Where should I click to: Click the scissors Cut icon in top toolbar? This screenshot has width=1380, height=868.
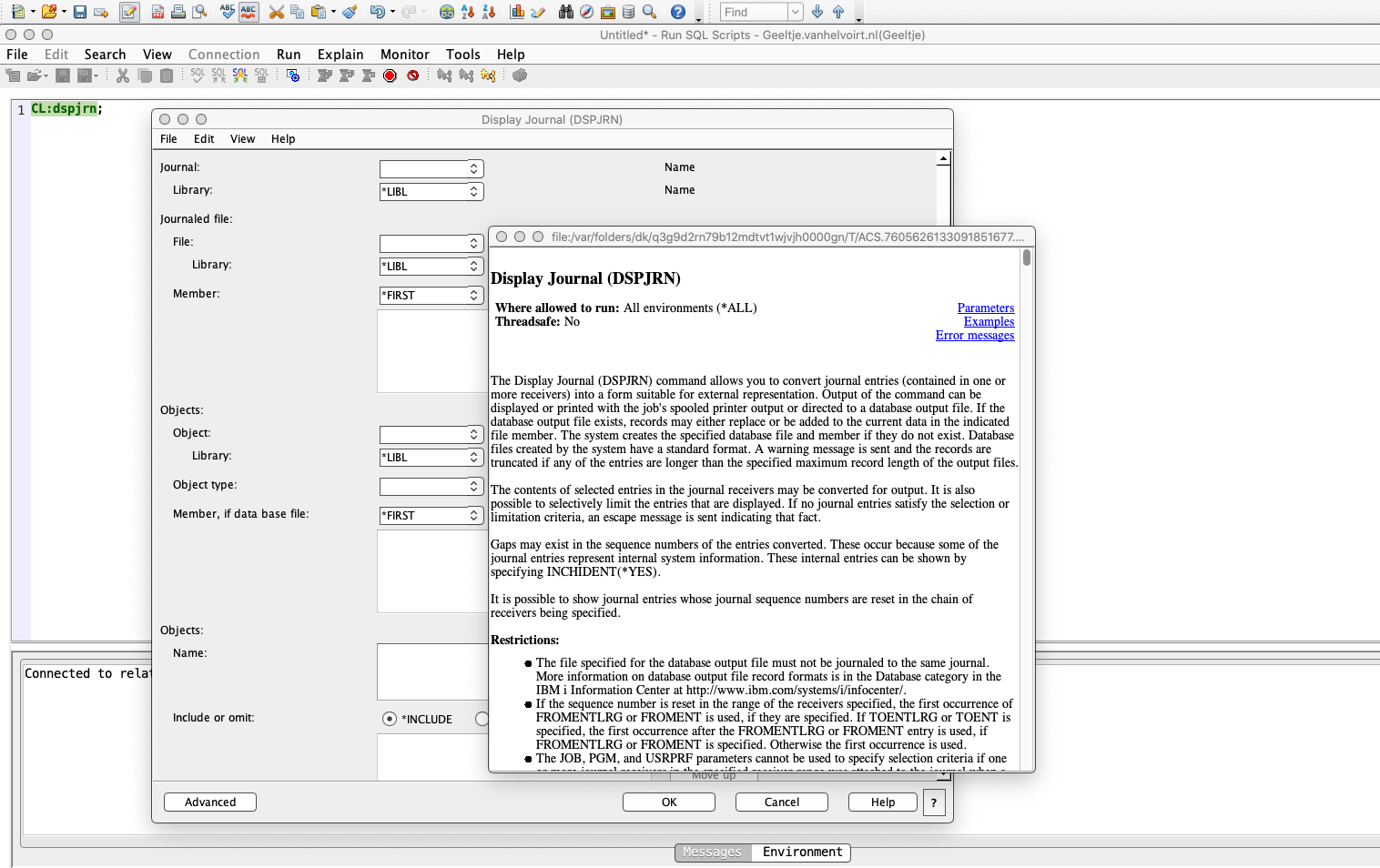[276, 12]
